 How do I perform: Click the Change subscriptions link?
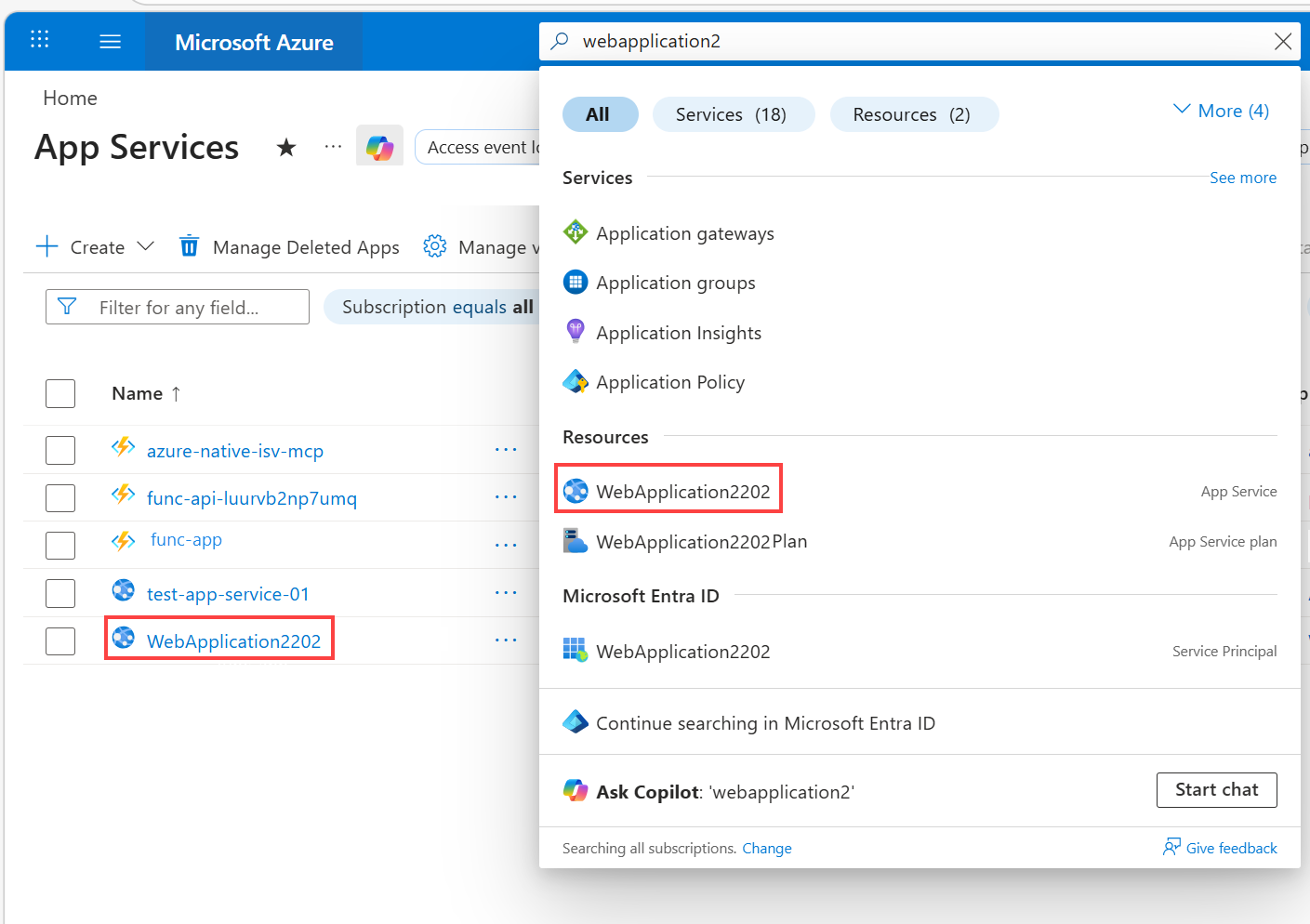[766, 848]
